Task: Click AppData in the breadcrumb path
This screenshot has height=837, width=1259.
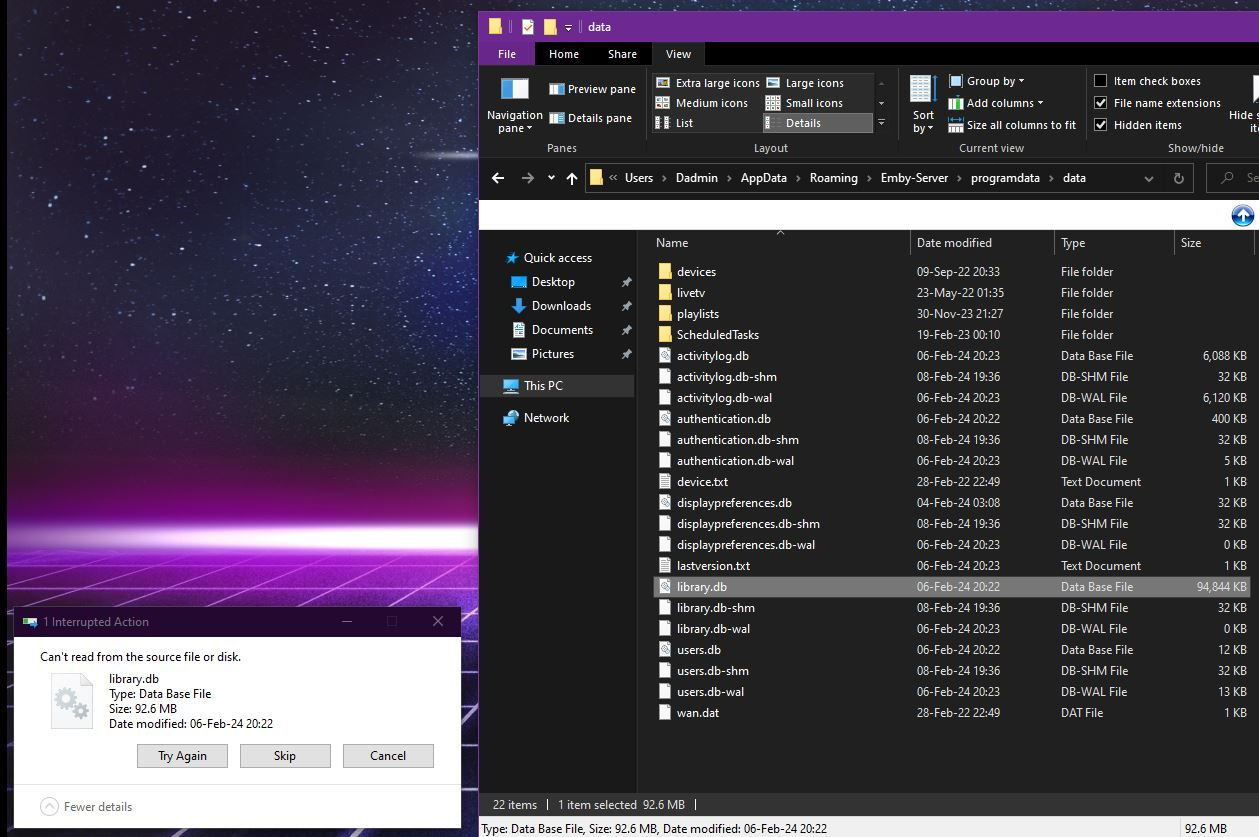Action: click(x=764, y=178)
